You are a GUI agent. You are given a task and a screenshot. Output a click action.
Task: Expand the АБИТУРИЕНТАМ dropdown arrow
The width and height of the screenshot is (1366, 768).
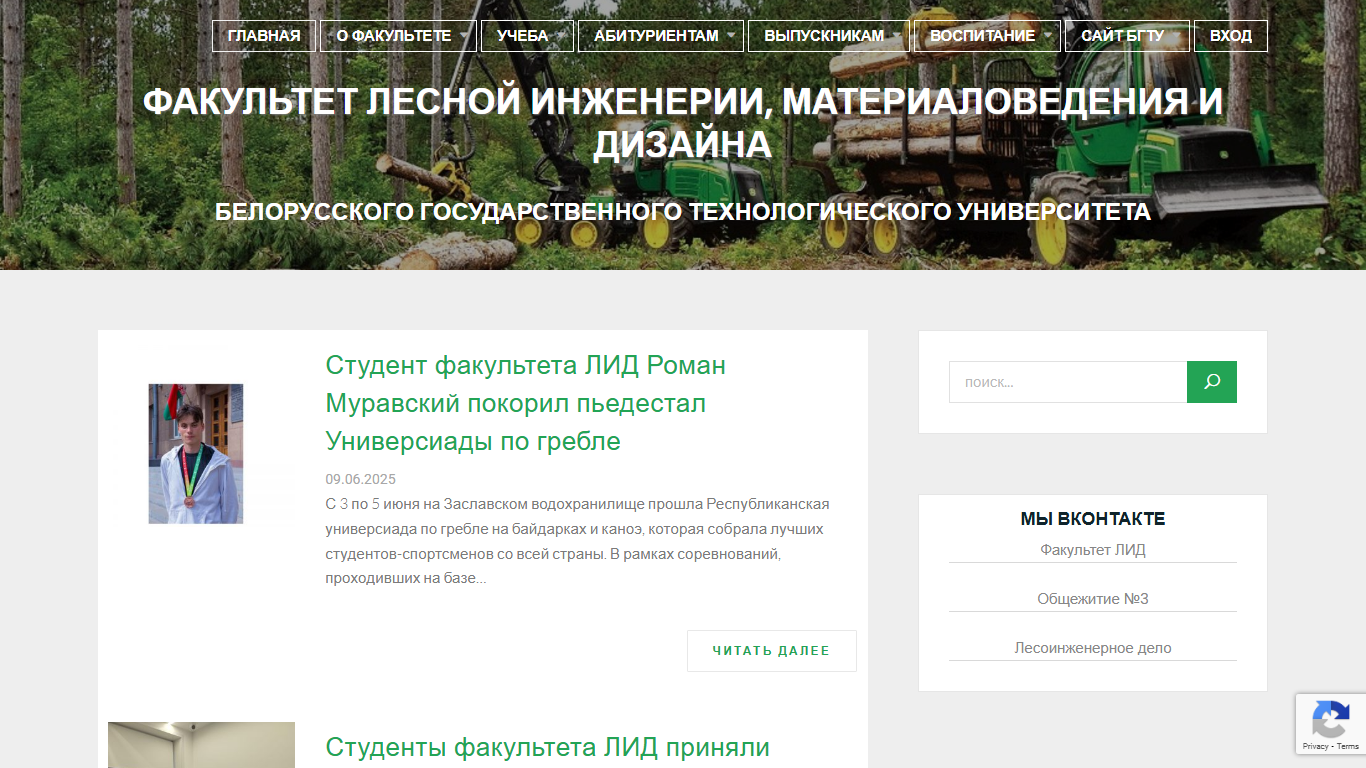pyautogui.click(x=731, y=36)
